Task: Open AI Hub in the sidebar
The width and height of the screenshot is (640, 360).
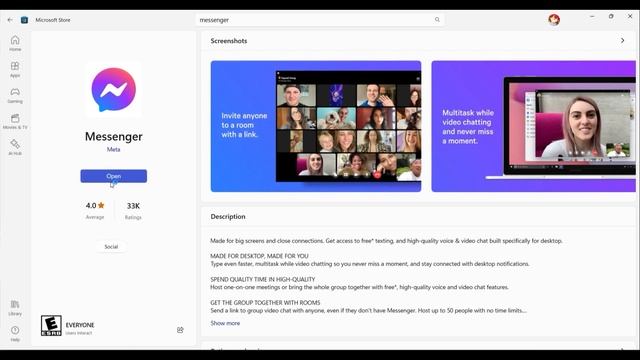Action: pos(15,148)
